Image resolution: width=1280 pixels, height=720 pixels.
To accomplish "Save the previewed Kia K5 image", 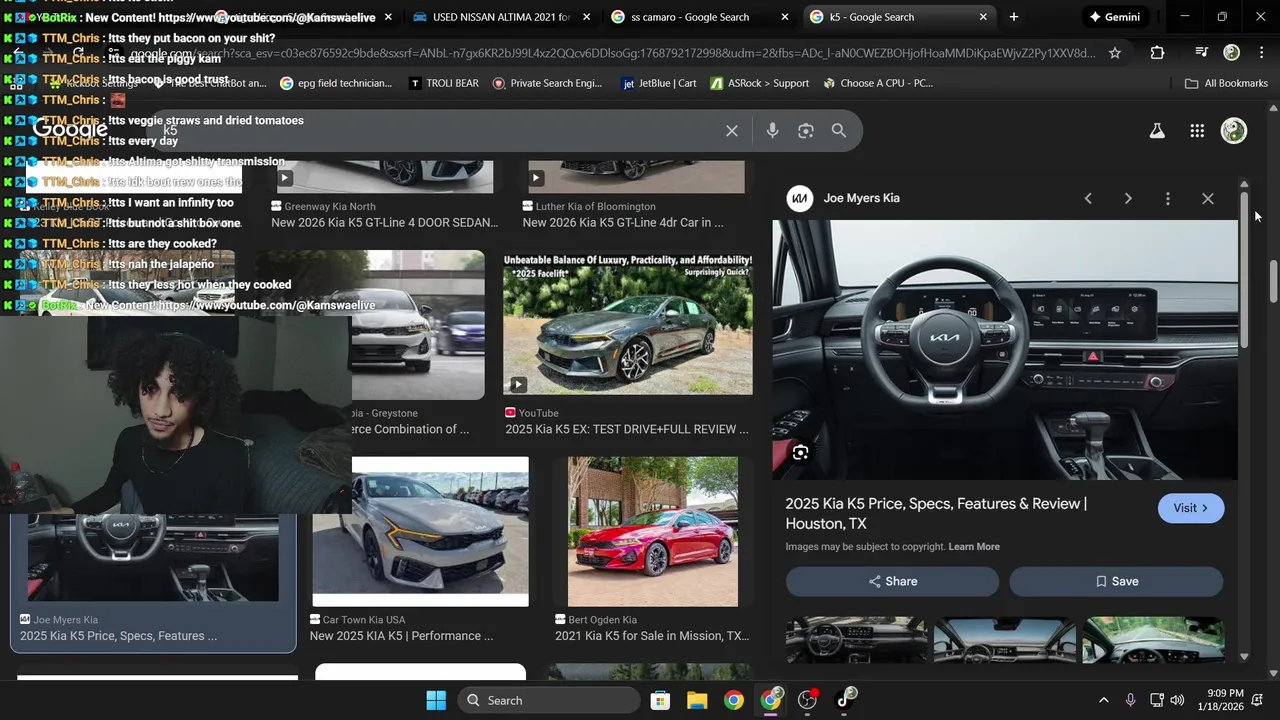I will click(x=1116, y=581).
